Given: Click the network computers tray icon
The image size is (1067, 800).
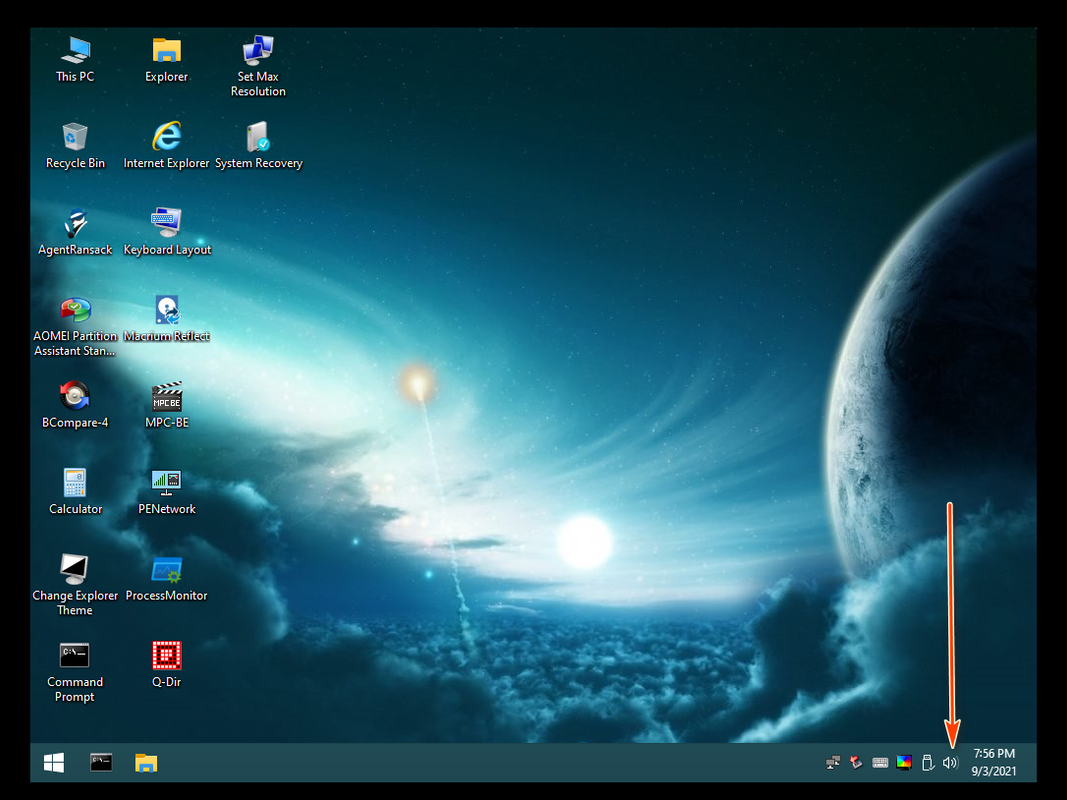Looking at the screenshot, I should (x=833, y=763).
